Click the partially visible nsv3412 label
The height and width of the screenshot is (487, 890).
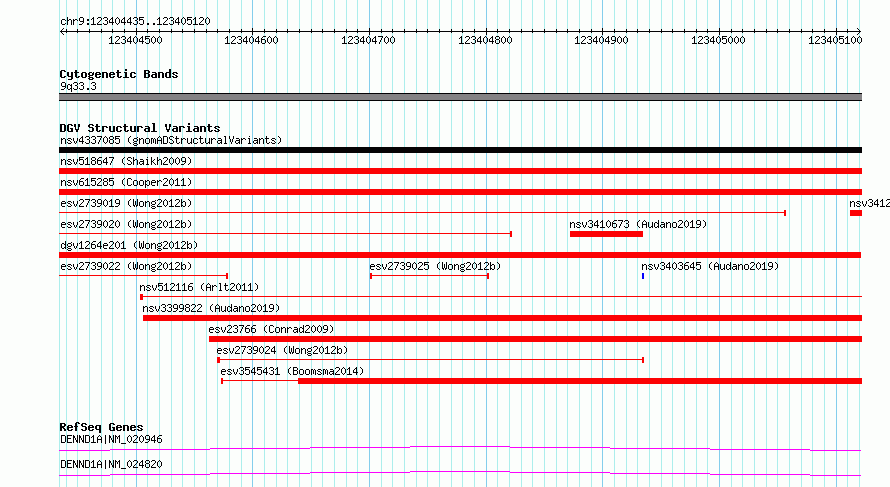[x=870, y=203]
